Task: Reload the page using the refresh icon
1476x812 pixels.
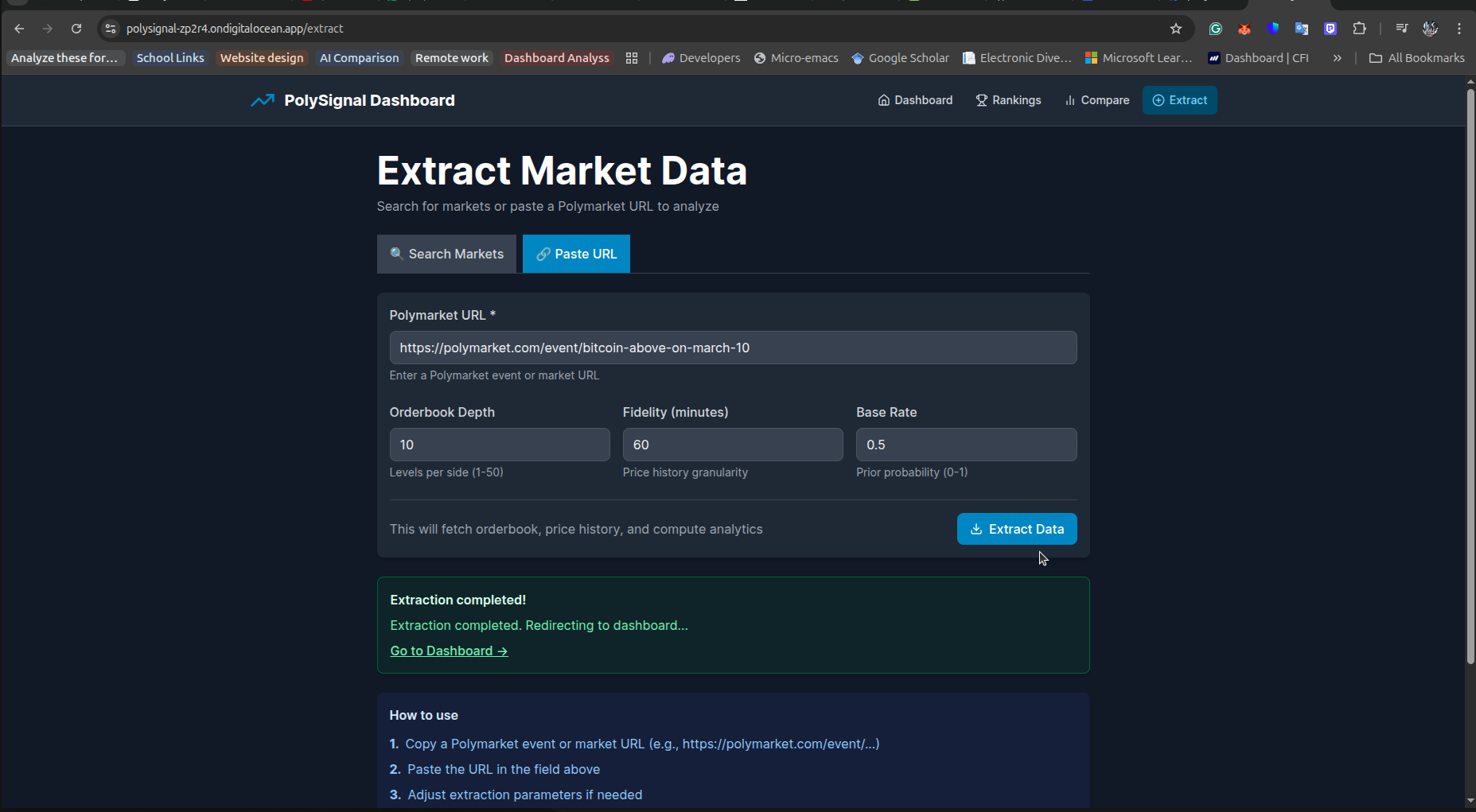Action: click(76, 29)
